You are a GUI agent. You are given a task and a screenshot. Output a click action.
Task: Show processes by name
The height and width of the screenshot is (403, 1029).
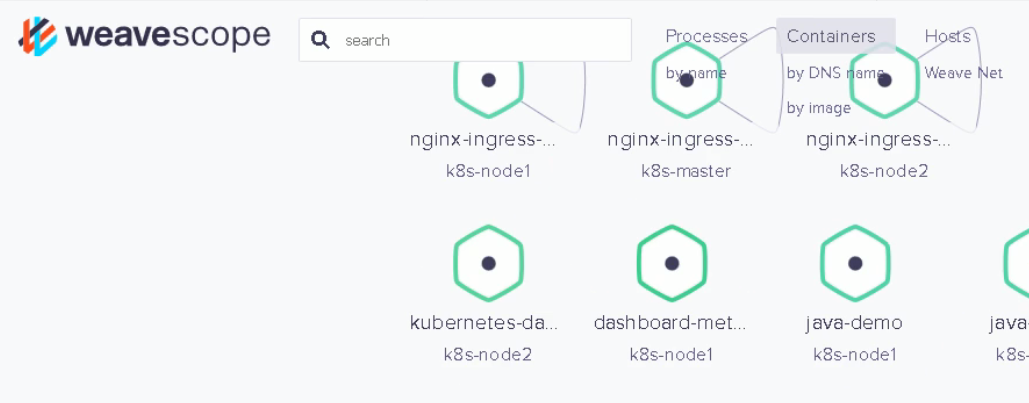click(x=696, y=73)
